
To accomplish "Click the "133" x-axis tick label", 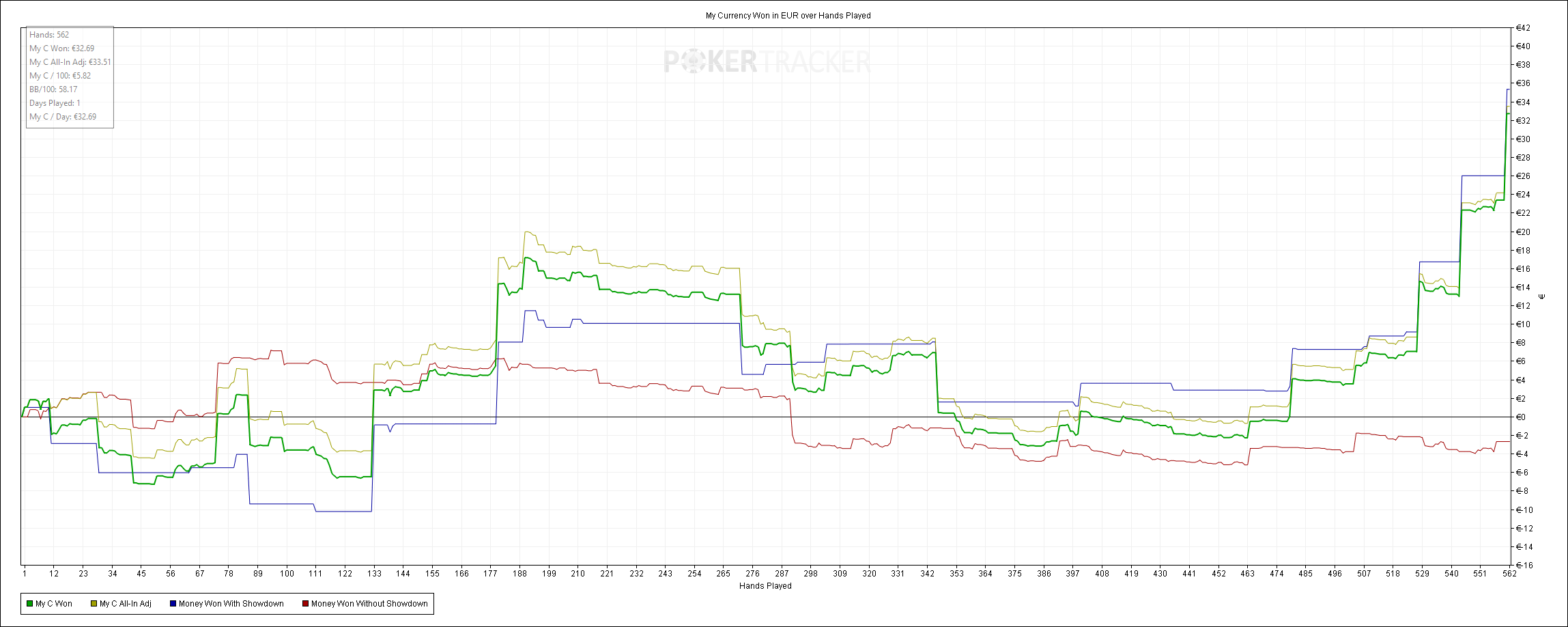I will pos(374,574).
